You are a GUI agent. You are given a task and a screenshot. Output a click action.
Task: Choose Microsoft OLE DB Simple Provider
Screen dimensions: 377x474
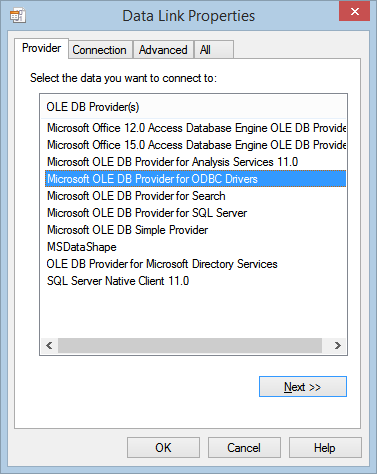pyautogui.click(x=196, y=230)
